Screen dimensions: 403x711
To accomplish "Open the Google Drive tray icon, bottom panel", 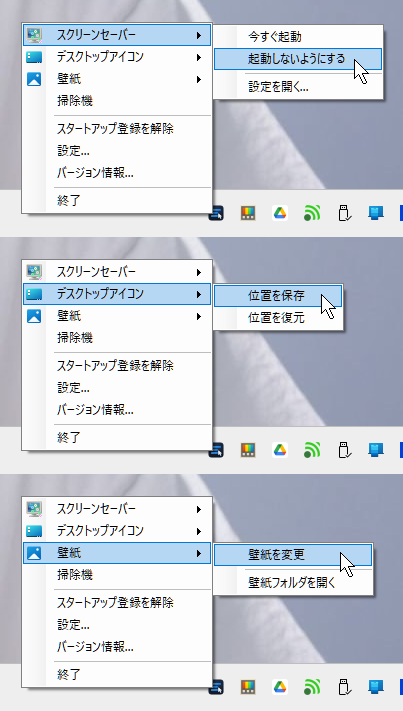I will (x=280, y=687).
